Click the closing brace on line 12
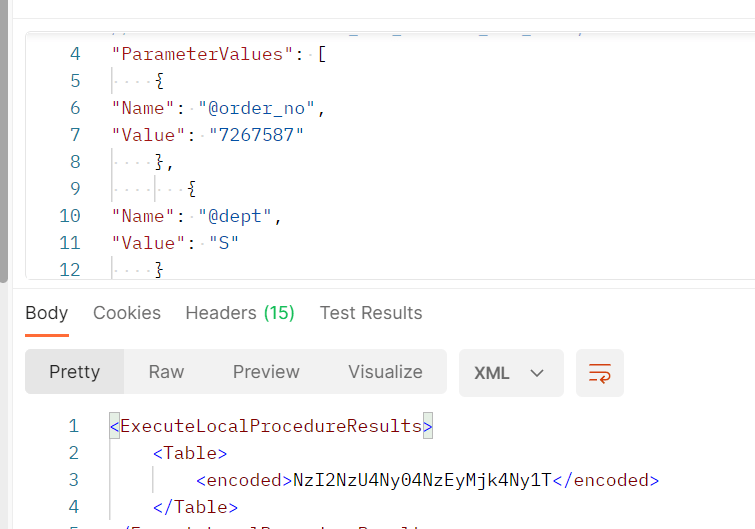755x529 pixels. coord(159,270)
